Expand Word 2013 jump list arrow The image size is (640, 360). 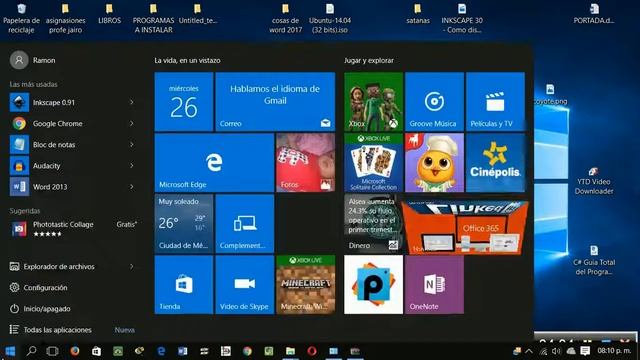pos(132,187)
